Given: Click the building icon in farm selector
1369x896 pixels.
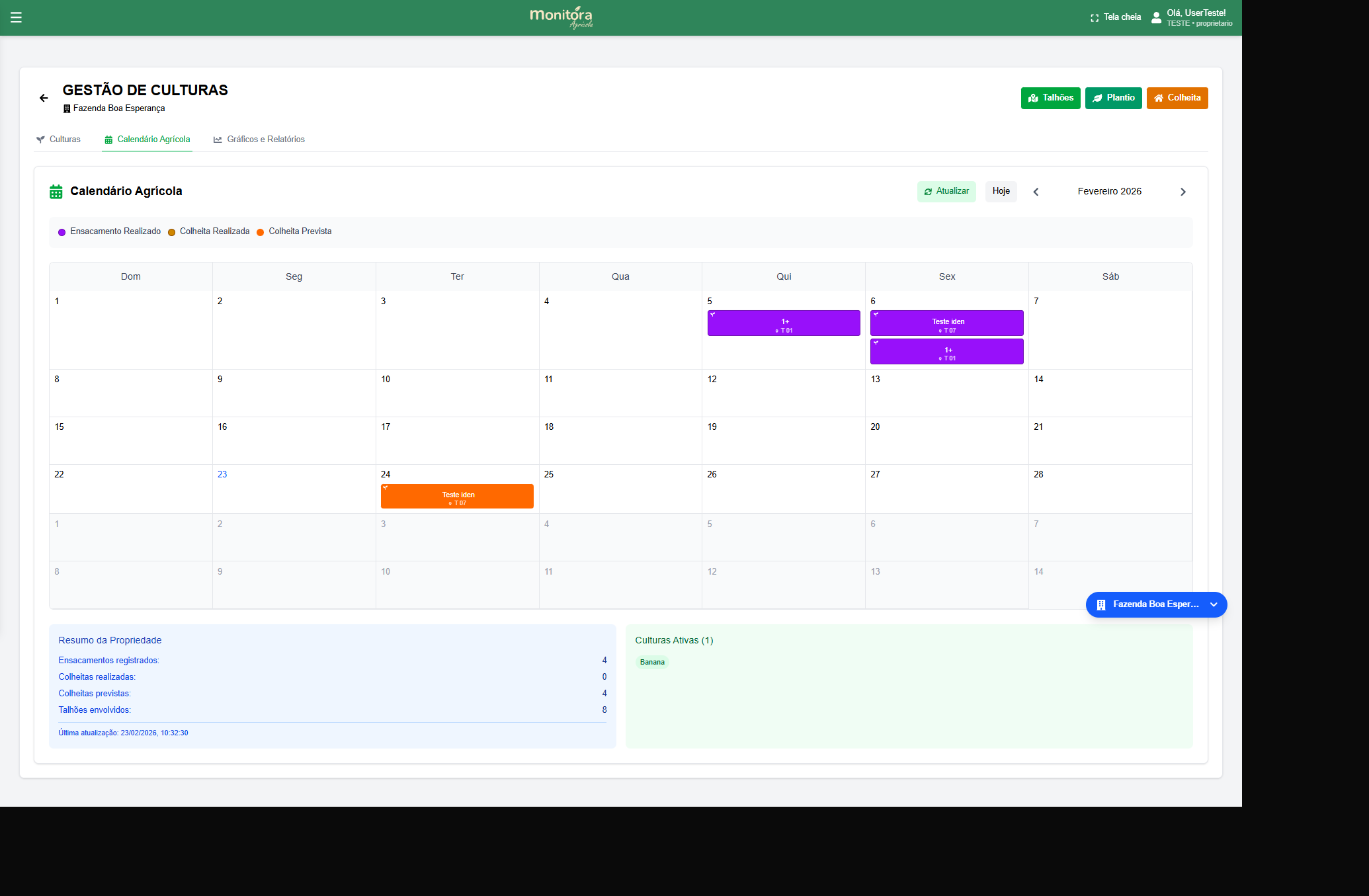Looking at the screenshot, I should (x=1101, y=604).
